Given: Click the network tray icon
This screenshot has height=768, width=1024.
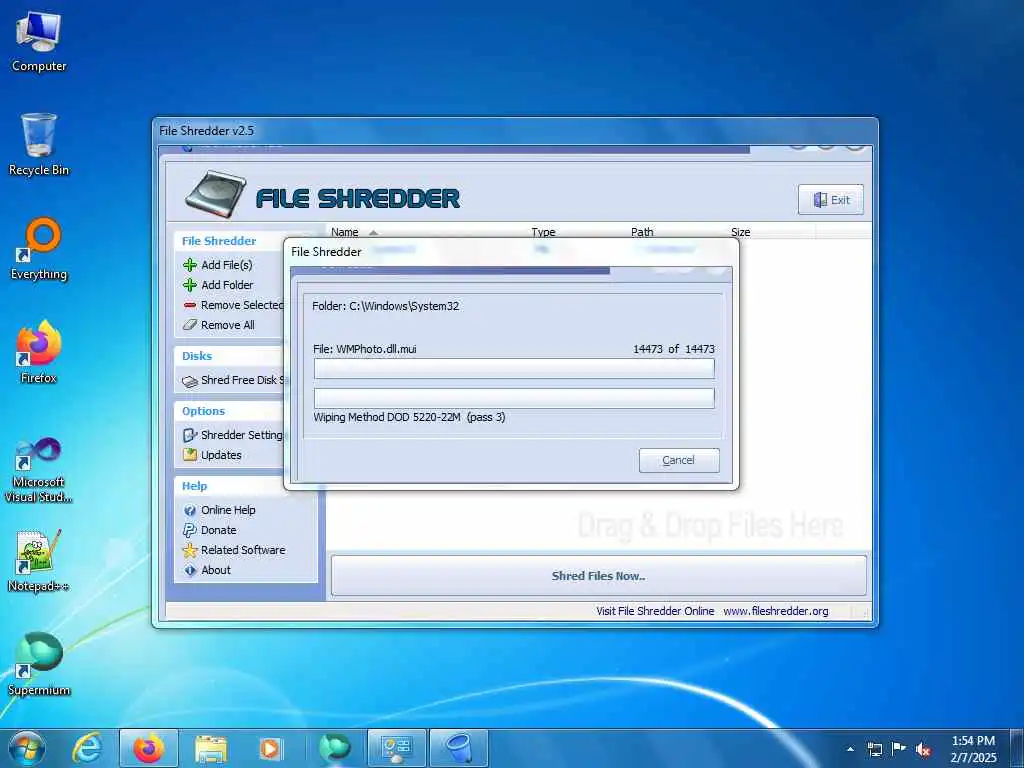Looking at the screenshot, I should tap(874, 749).
